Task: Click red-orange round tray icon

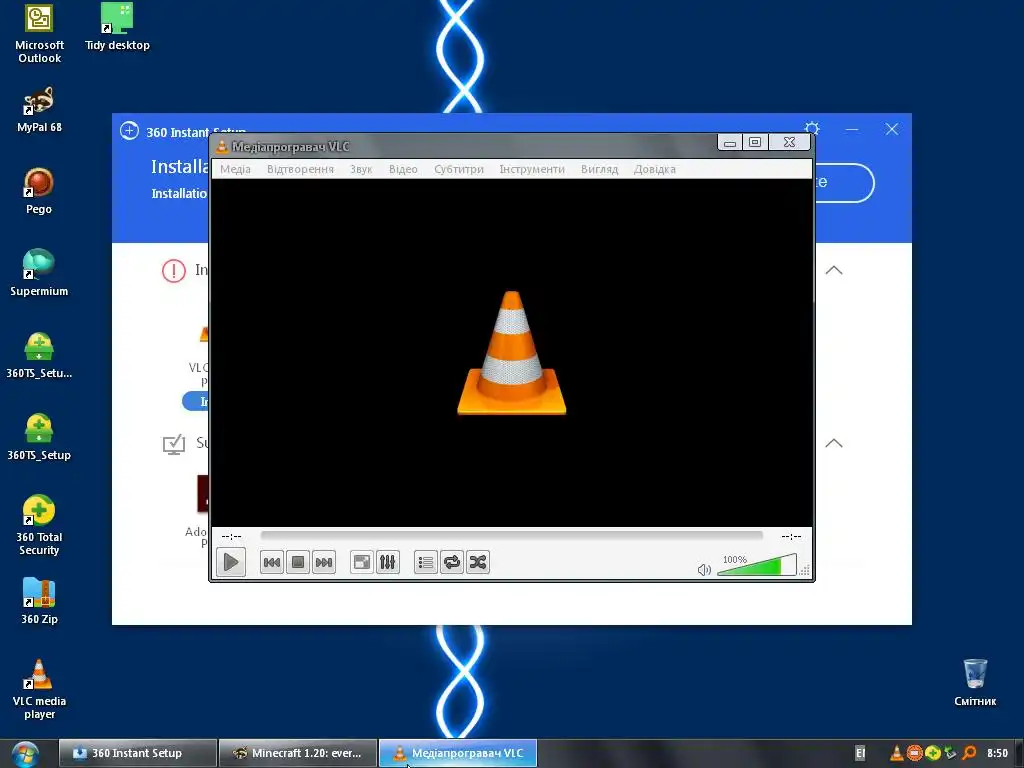Action: (x=915, y=753)
